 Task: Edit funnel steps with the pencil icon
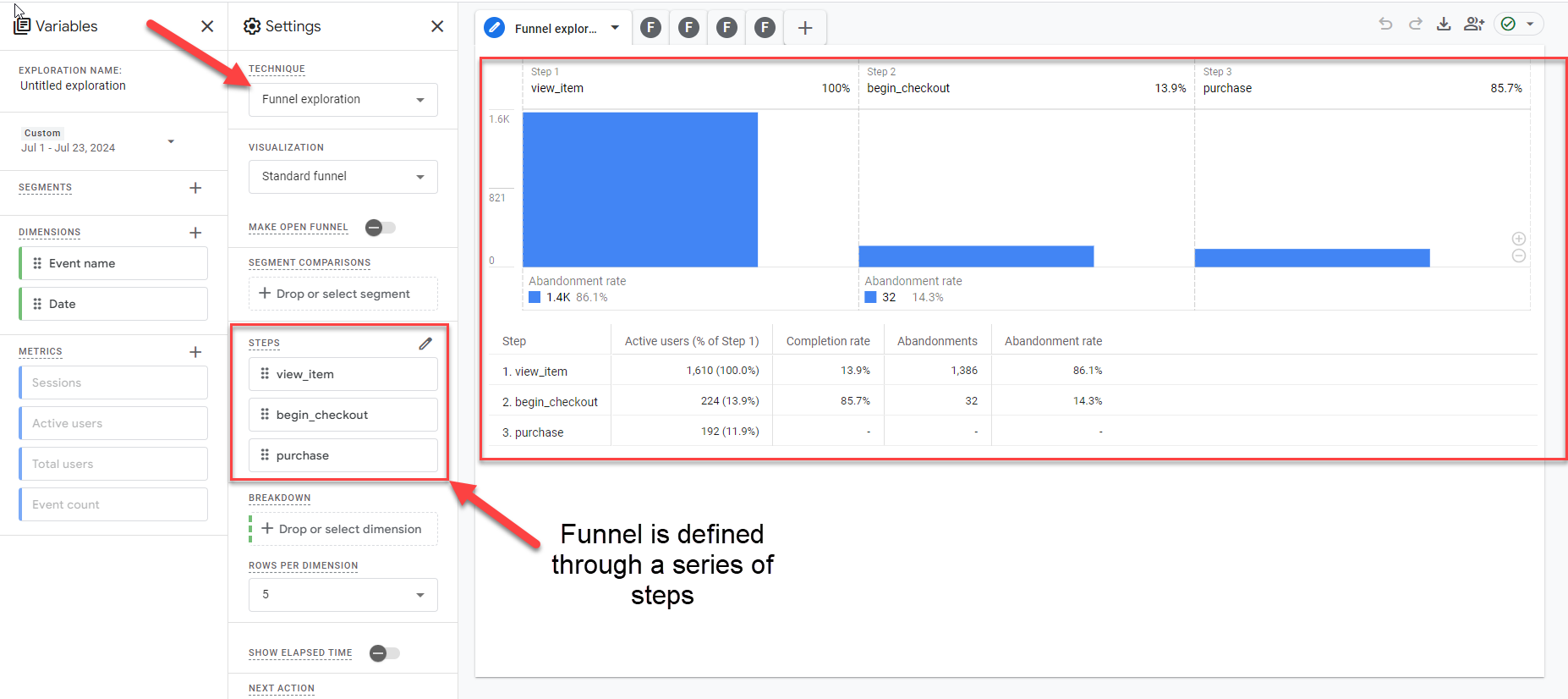[425, 344]
